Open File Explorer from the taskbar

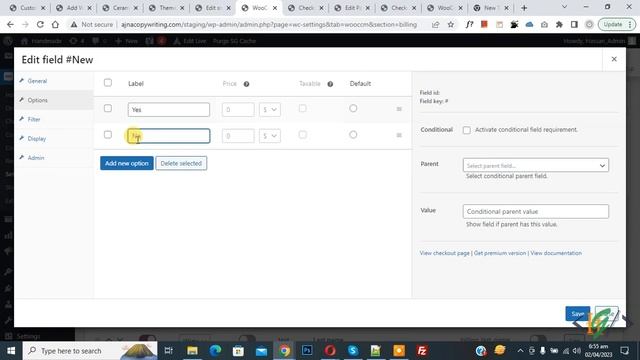coord(192,351)
